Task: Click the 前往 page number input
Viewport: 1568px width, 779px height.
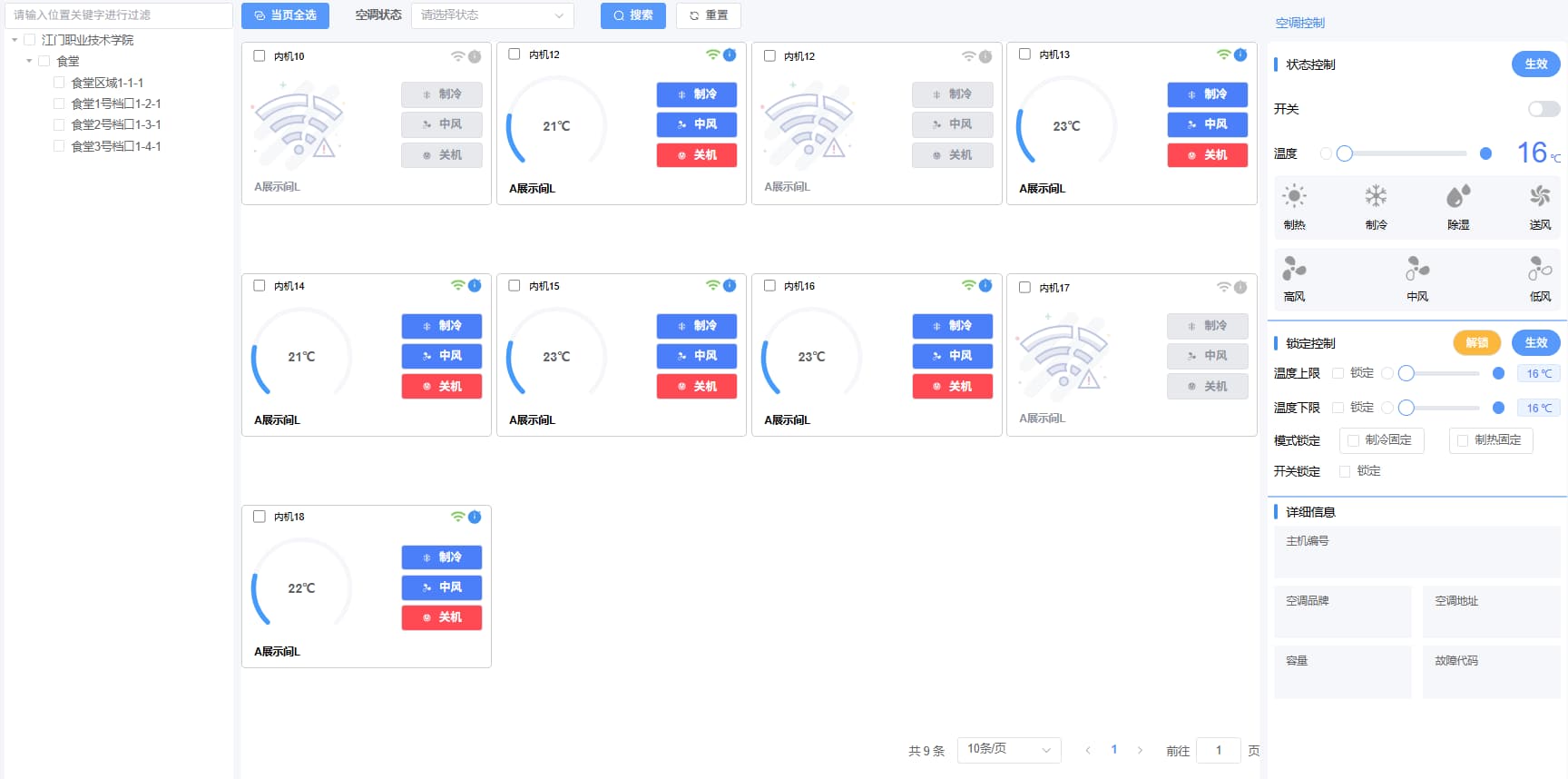Action: coord(1219,750)
